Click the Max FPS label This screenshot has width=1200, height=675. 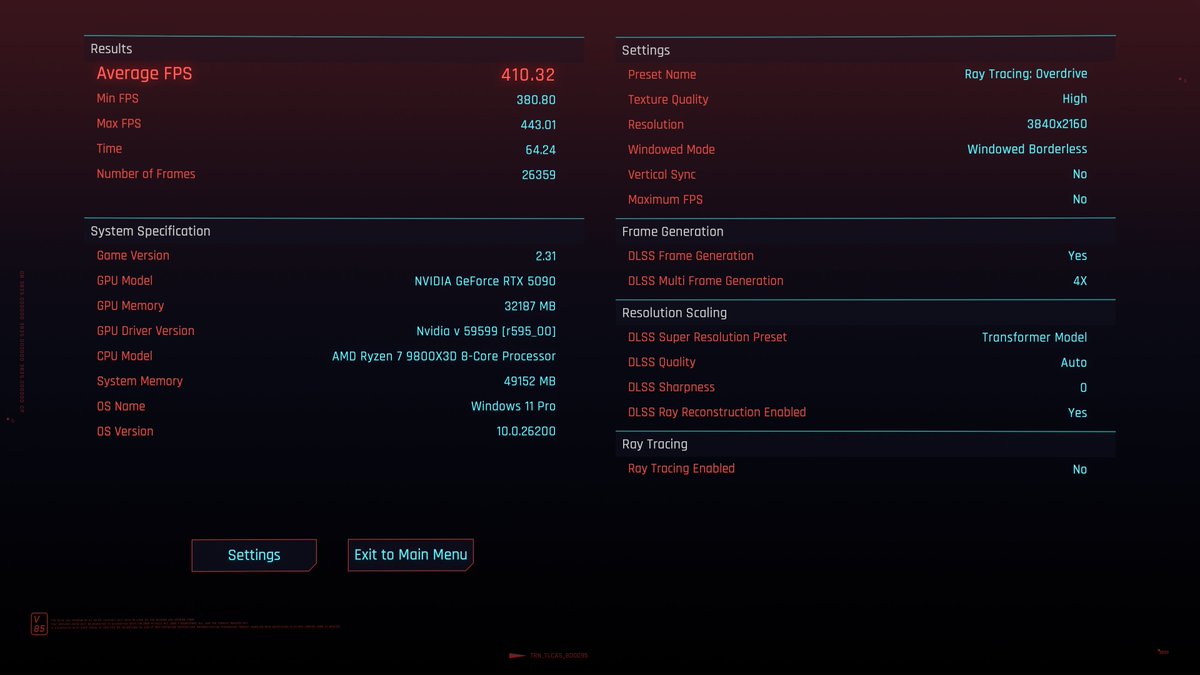click(x=118, y=124)
